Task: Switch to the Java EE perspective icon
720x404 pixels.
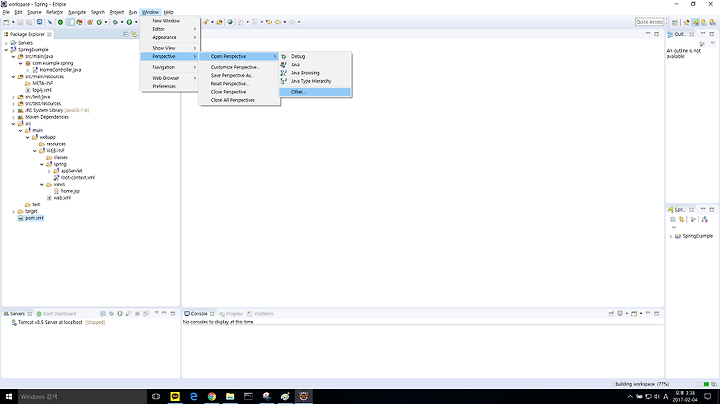Action: pos(686,22)
